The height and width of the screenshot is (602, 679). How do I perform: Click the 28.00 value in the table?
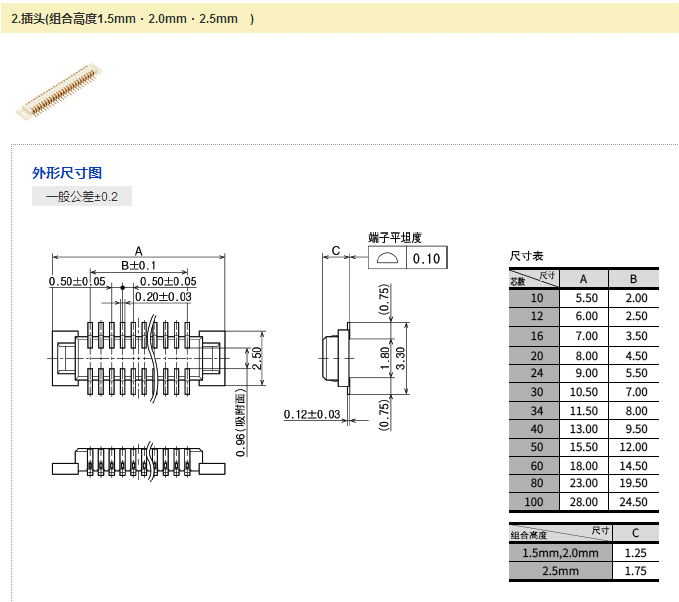click(586, 502)
